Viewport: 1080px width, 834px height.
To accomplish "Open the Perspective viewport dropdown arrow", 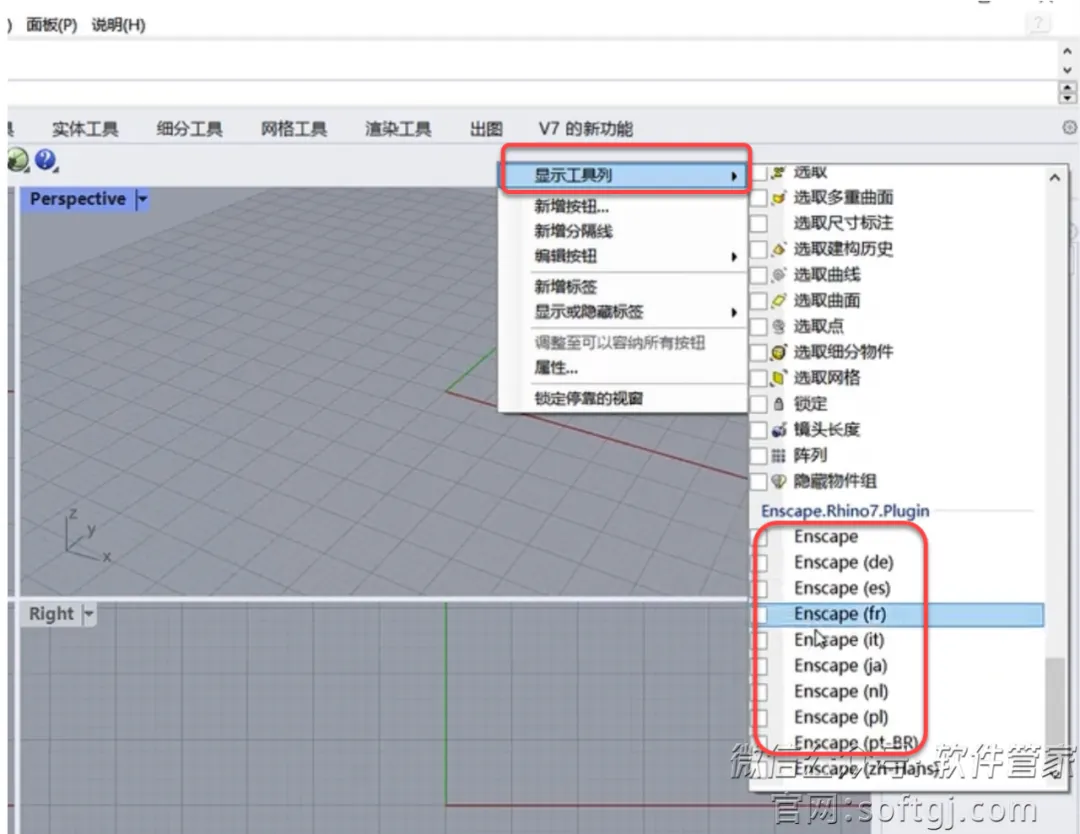I will click(x=143, y=200).
